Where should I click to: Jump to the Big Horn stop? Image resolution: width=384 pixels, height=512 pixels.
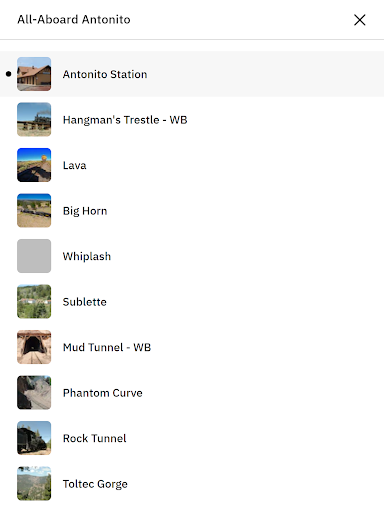[x=85, y=211]
